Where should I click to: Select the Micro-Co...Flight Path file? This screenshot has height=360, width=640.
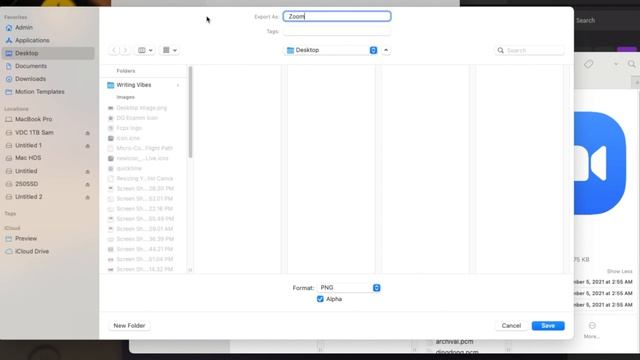tap(144, 148)
